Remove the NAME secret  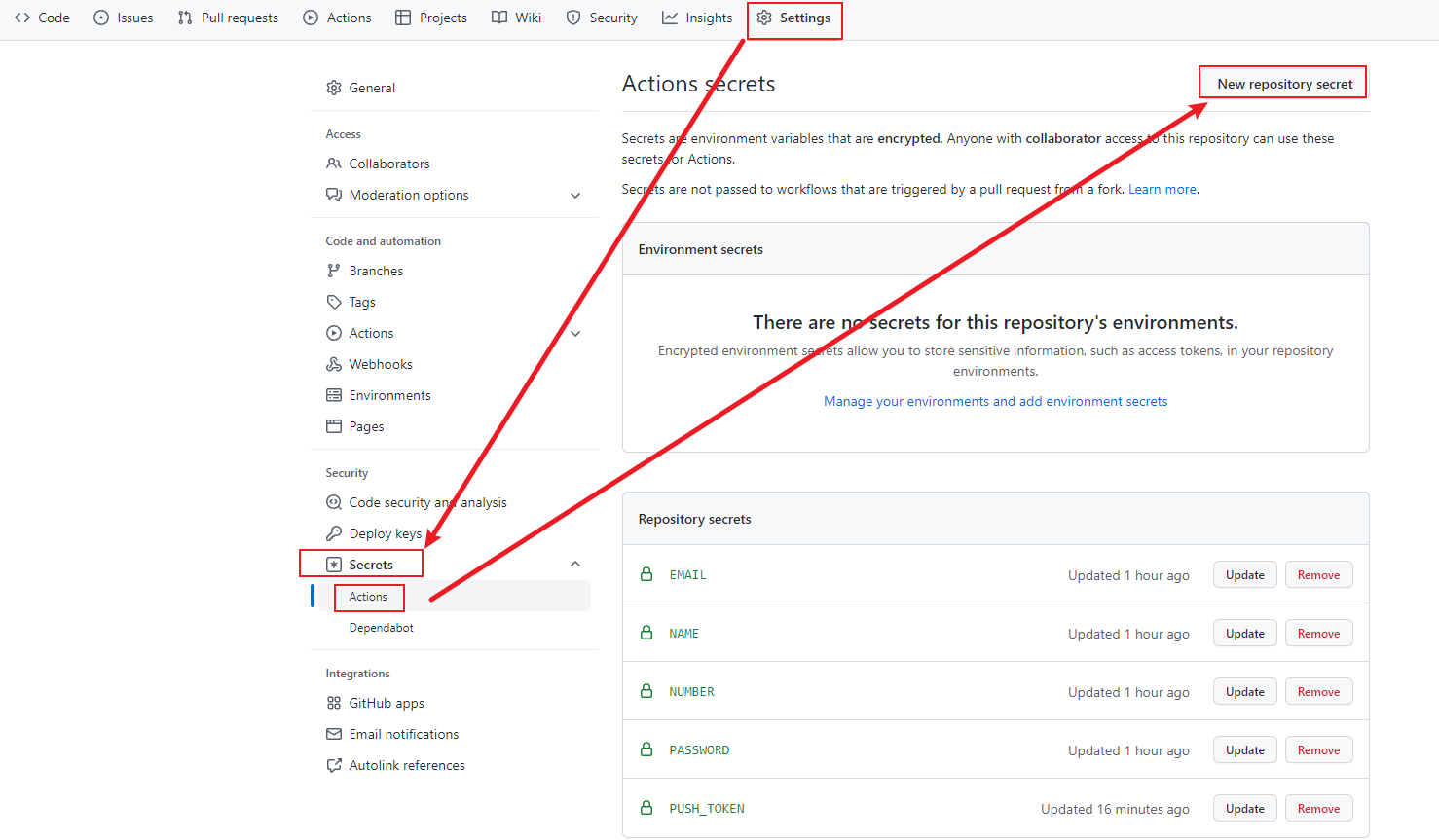coord(1319,634)
